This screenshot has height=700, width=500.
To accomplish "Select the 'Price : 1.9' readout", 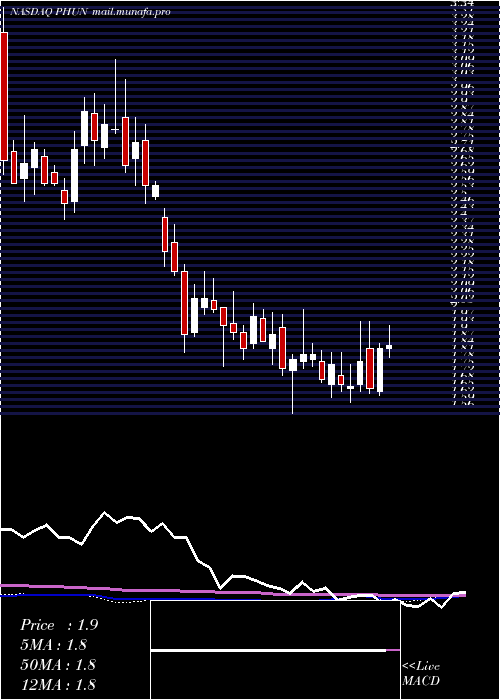I will click(x=59, y=625).
